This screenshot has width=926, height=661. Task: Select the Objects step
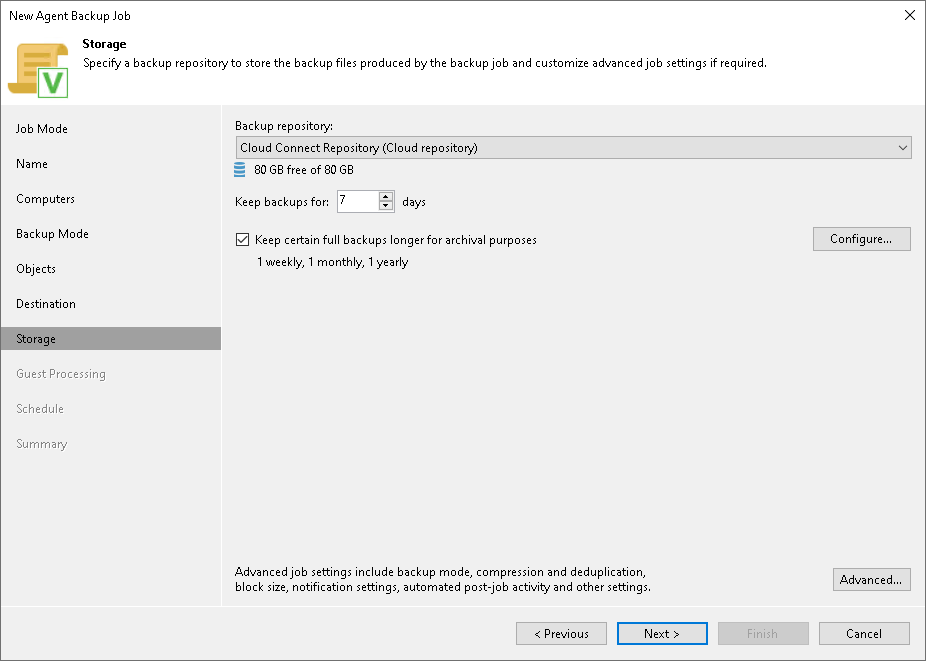(x=36, y=268)
